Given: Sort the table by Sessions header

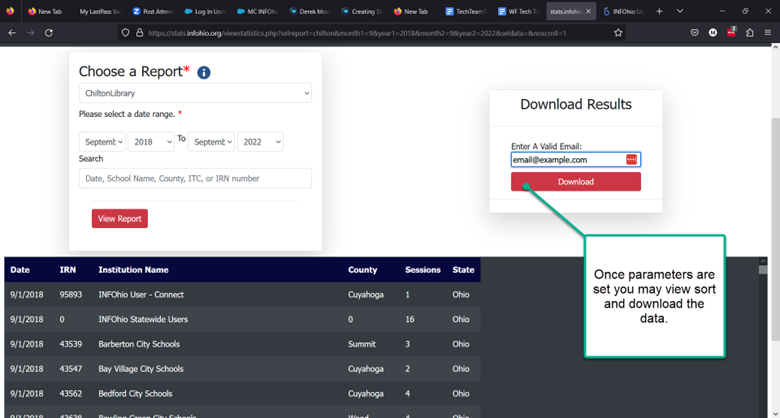Looking at the screenshot, I should click(x=423, y=270).
